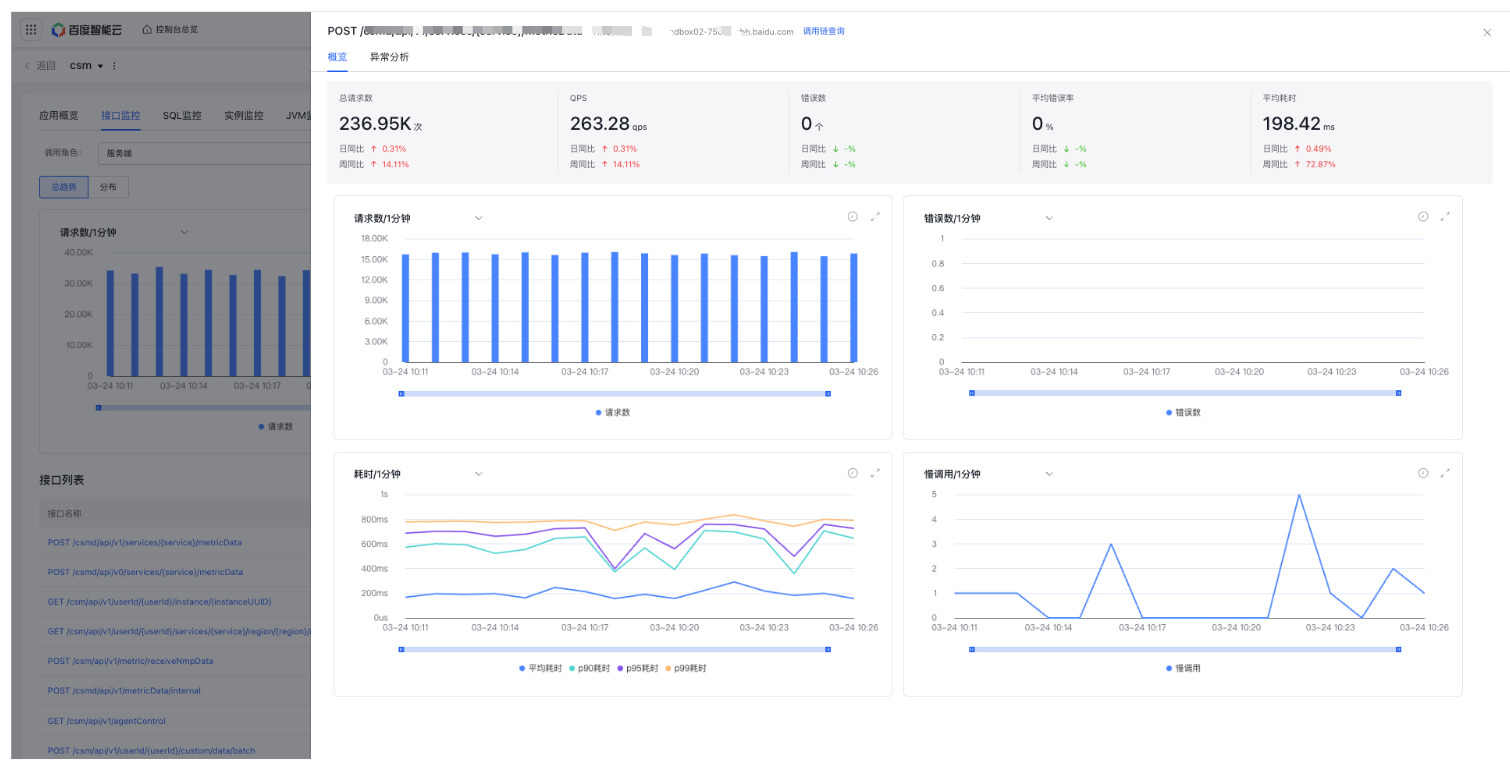Switch to the 概览 tab
1510x771 pixels.
click(x=338, y=57)
